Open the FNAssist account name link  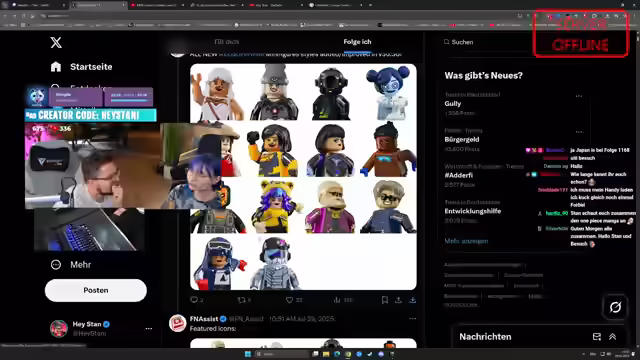(x=204, y=319)
